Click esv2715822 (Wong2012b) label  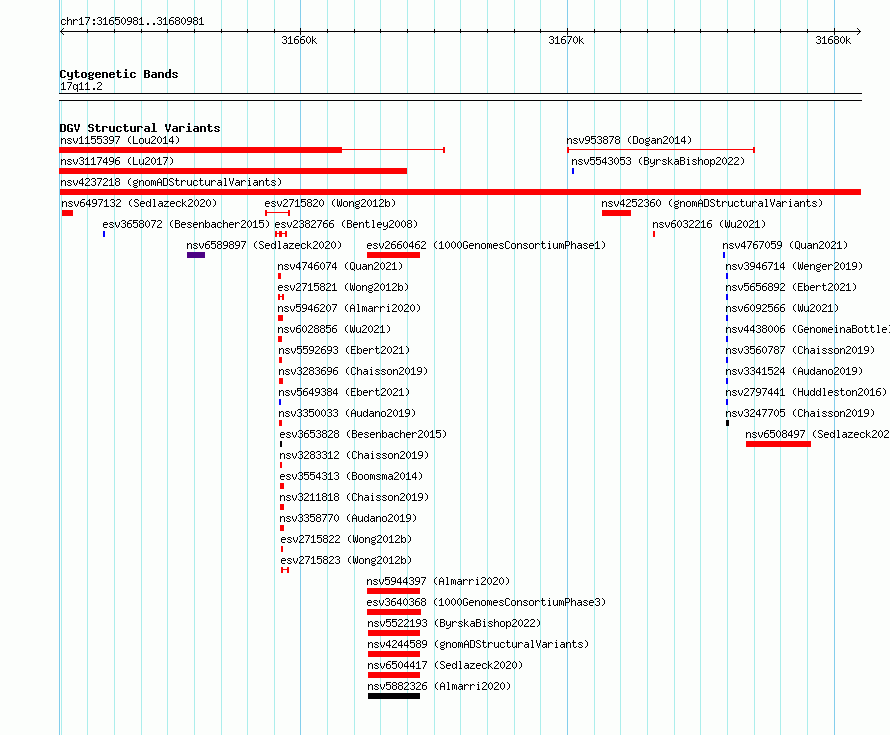point(346,539)
